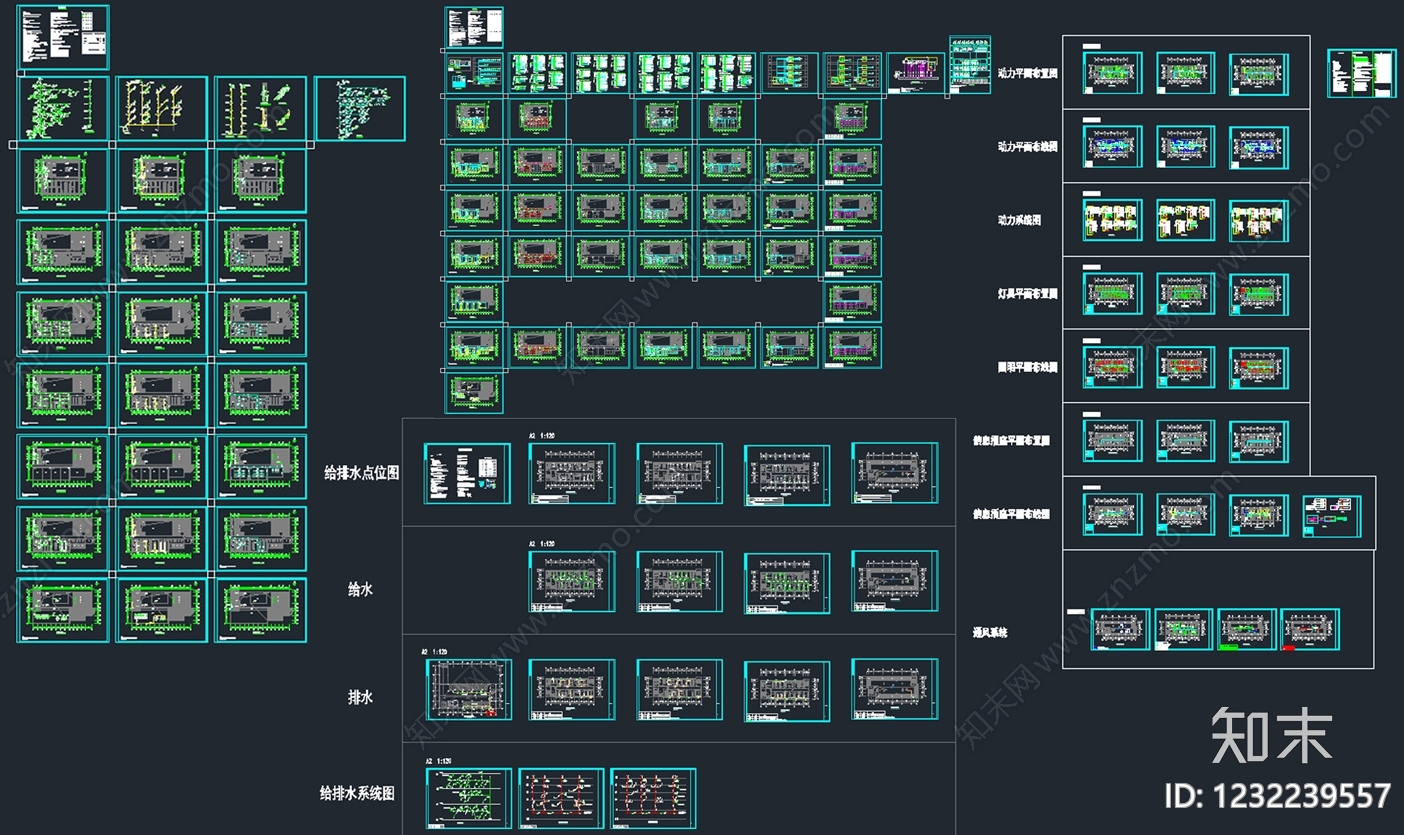Image resolution: width=1404 pixels, height=835 pixels.
Task: Click the 给排水点位图 row label
Action: point(361,472)
